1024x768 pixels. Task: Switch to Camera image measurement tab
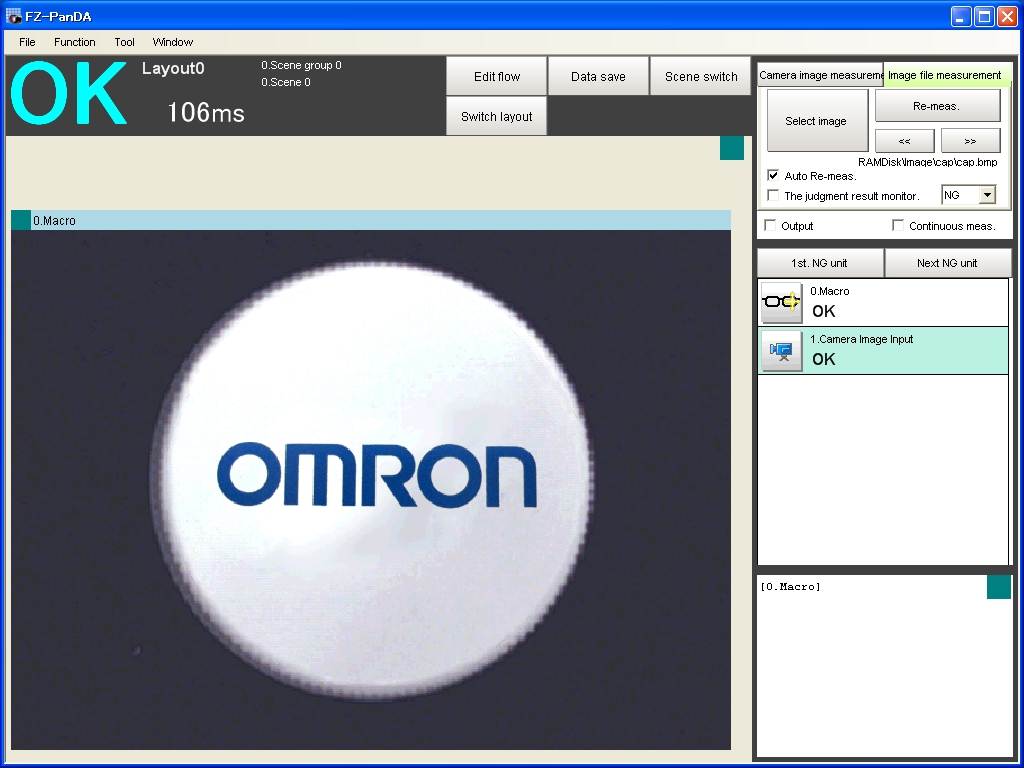[820, 75]
